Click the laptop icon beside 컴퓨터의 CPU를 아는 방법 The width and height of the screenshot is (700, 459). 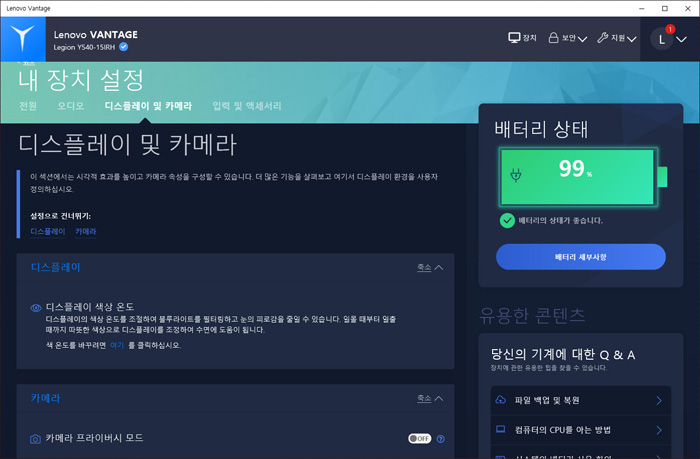[x=500, y=430]
